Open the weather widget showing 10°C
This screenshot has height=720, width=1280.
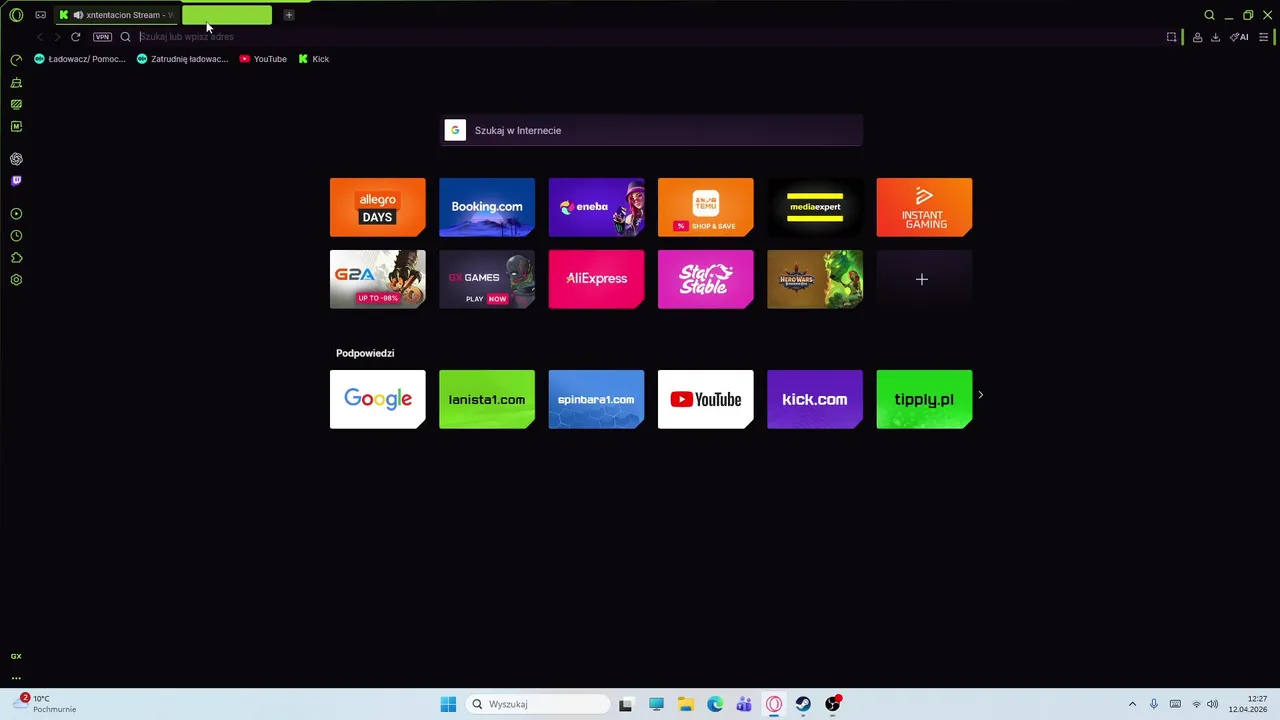(45, 704)
